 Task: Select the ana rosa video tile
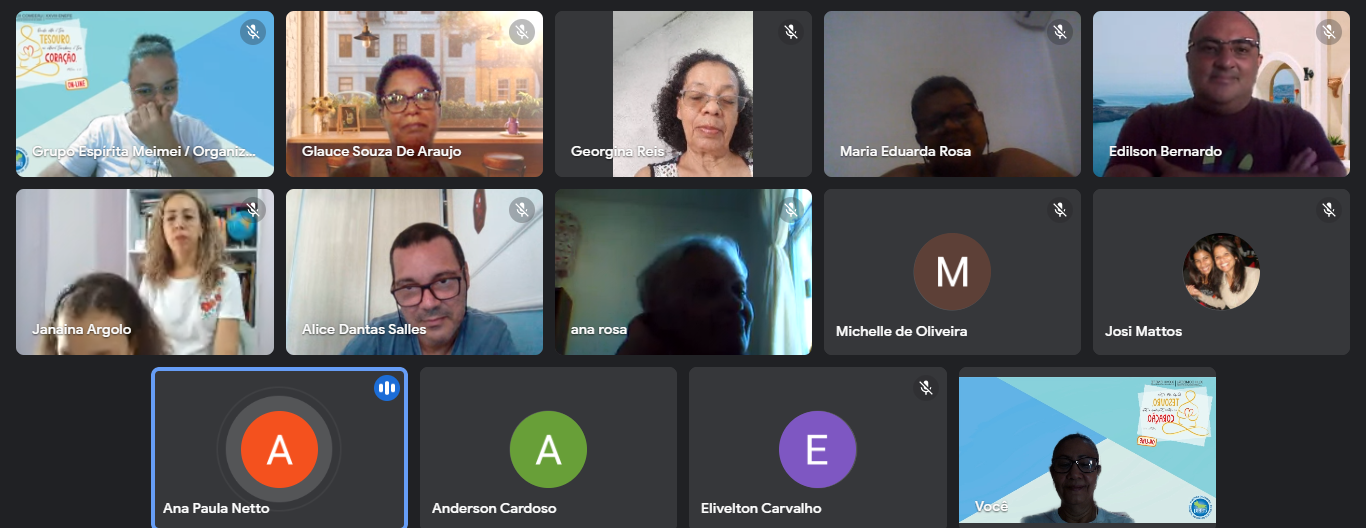683,272
